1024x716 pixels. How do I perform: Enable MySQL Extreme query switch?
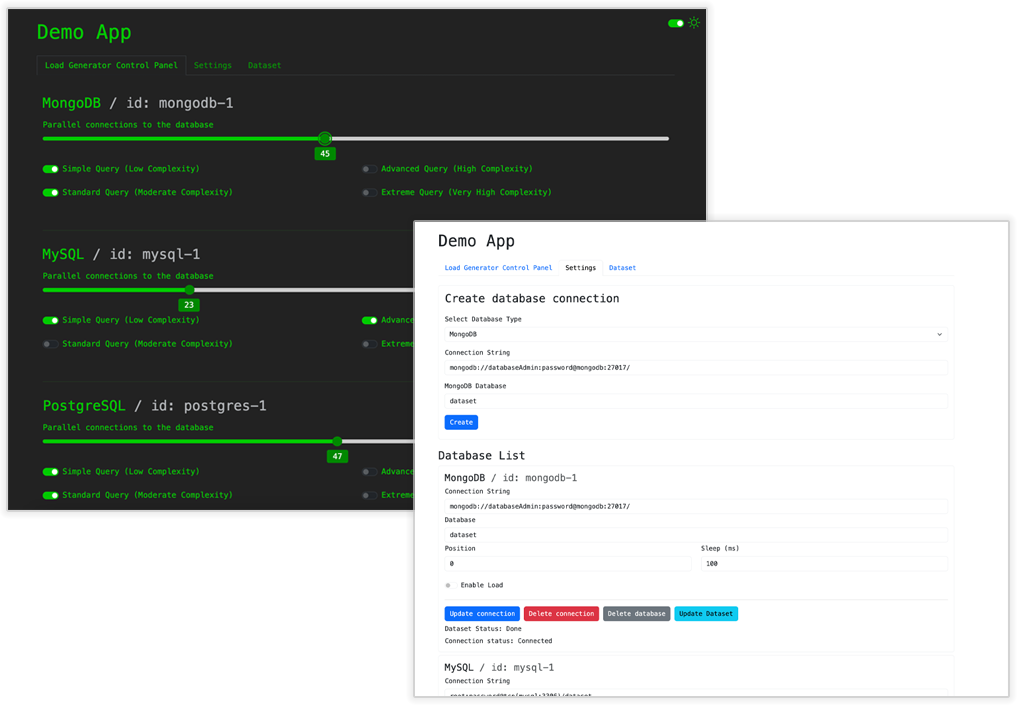click(370, 344)
